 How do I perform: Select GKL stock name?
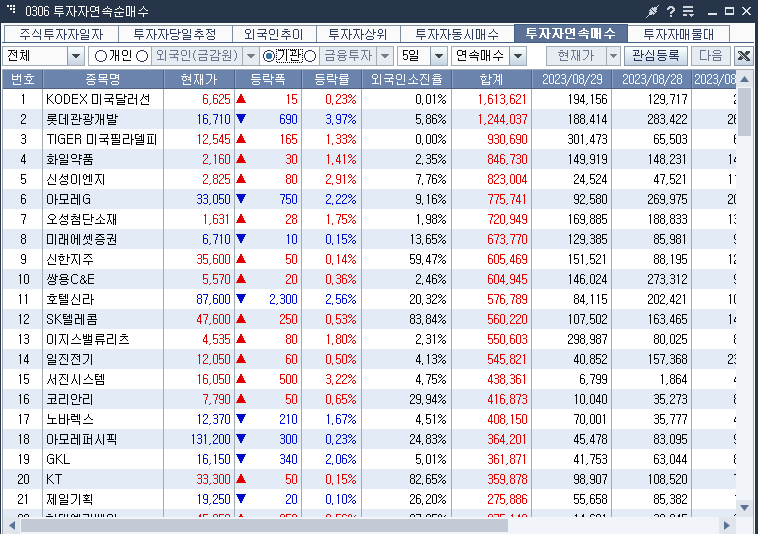pyautogui.click(x=58, y=460)
